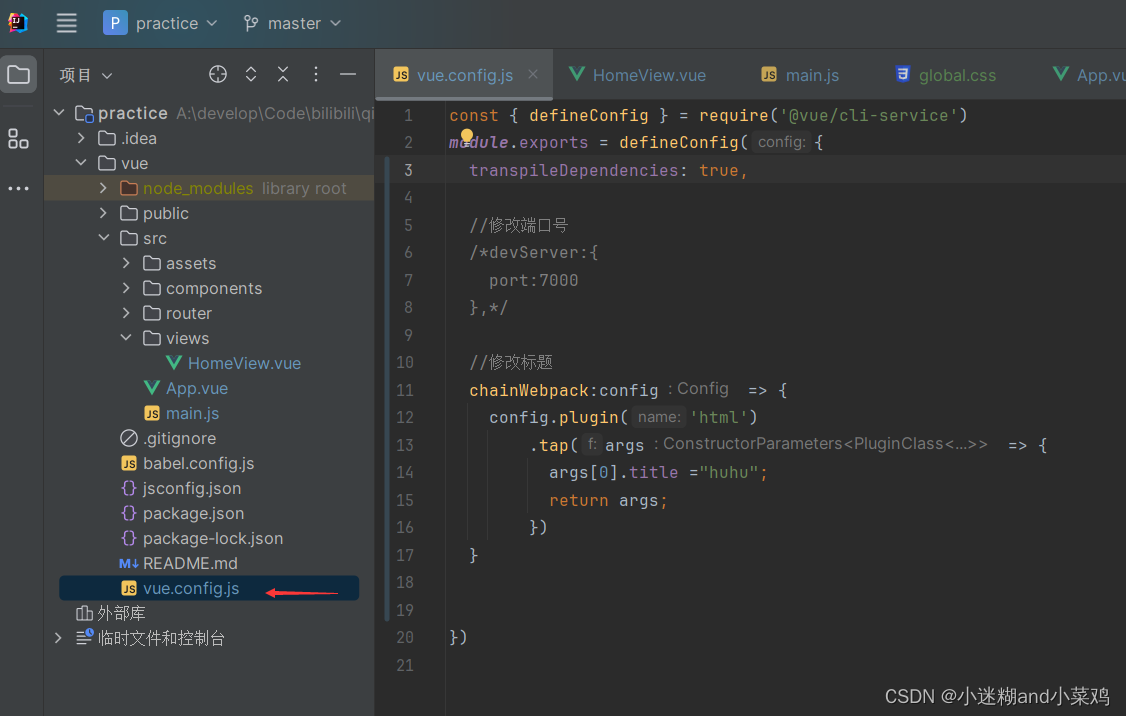Screen dimensions: 1126x716
Task: Click line number 11 in the gutter
Action: coord(405,390)
